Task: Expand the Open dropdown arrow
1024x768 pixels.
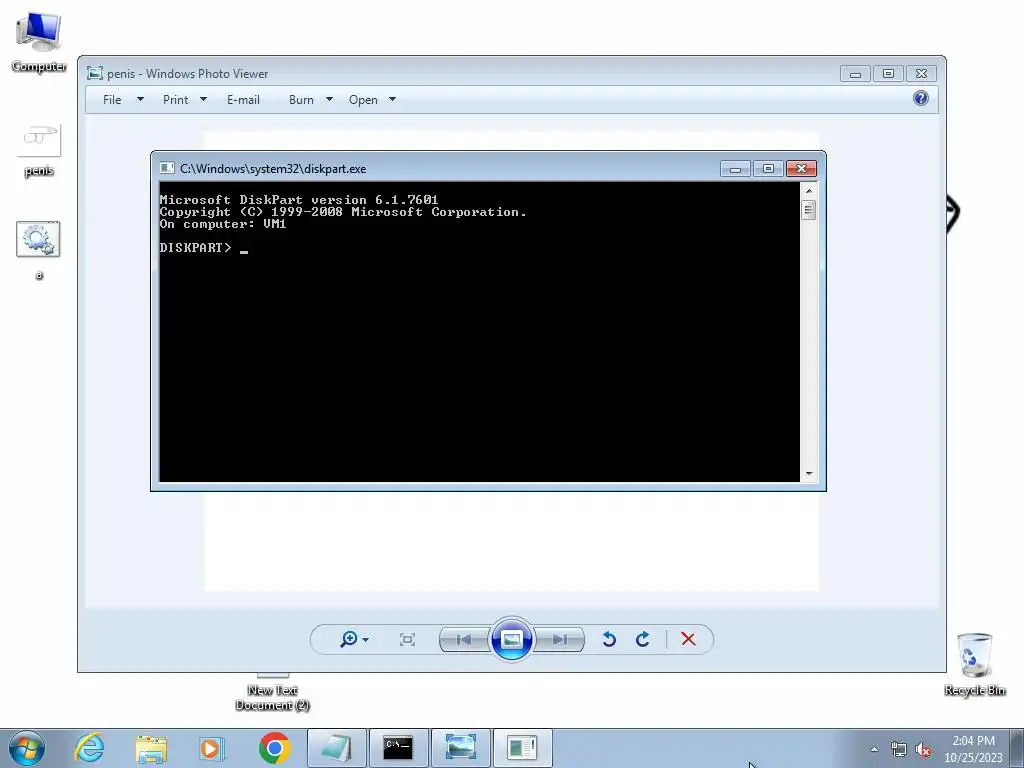Action: pyautogui.click(x=392, y=99)
